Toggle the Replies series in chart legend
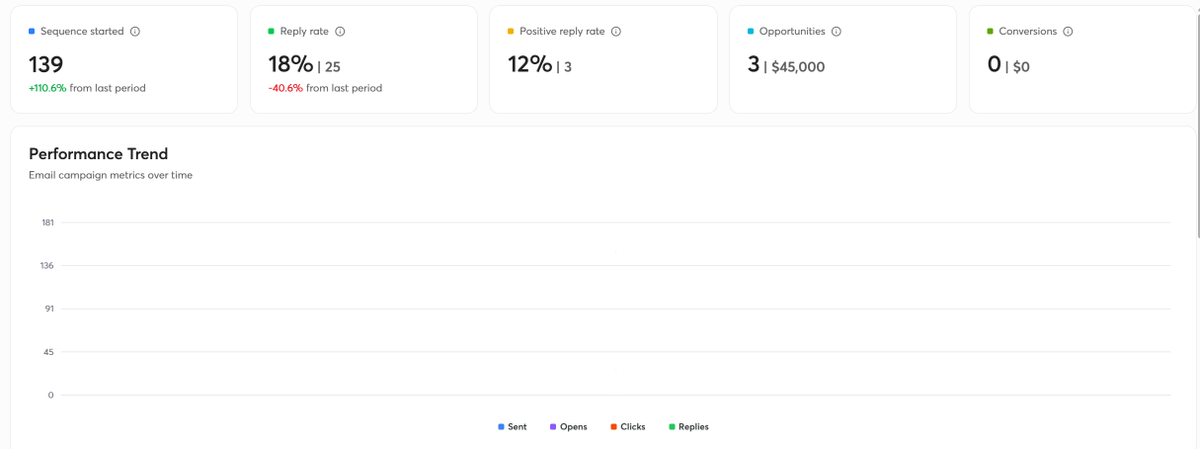Screen dimensions: 1200x449 coord(689,427)
